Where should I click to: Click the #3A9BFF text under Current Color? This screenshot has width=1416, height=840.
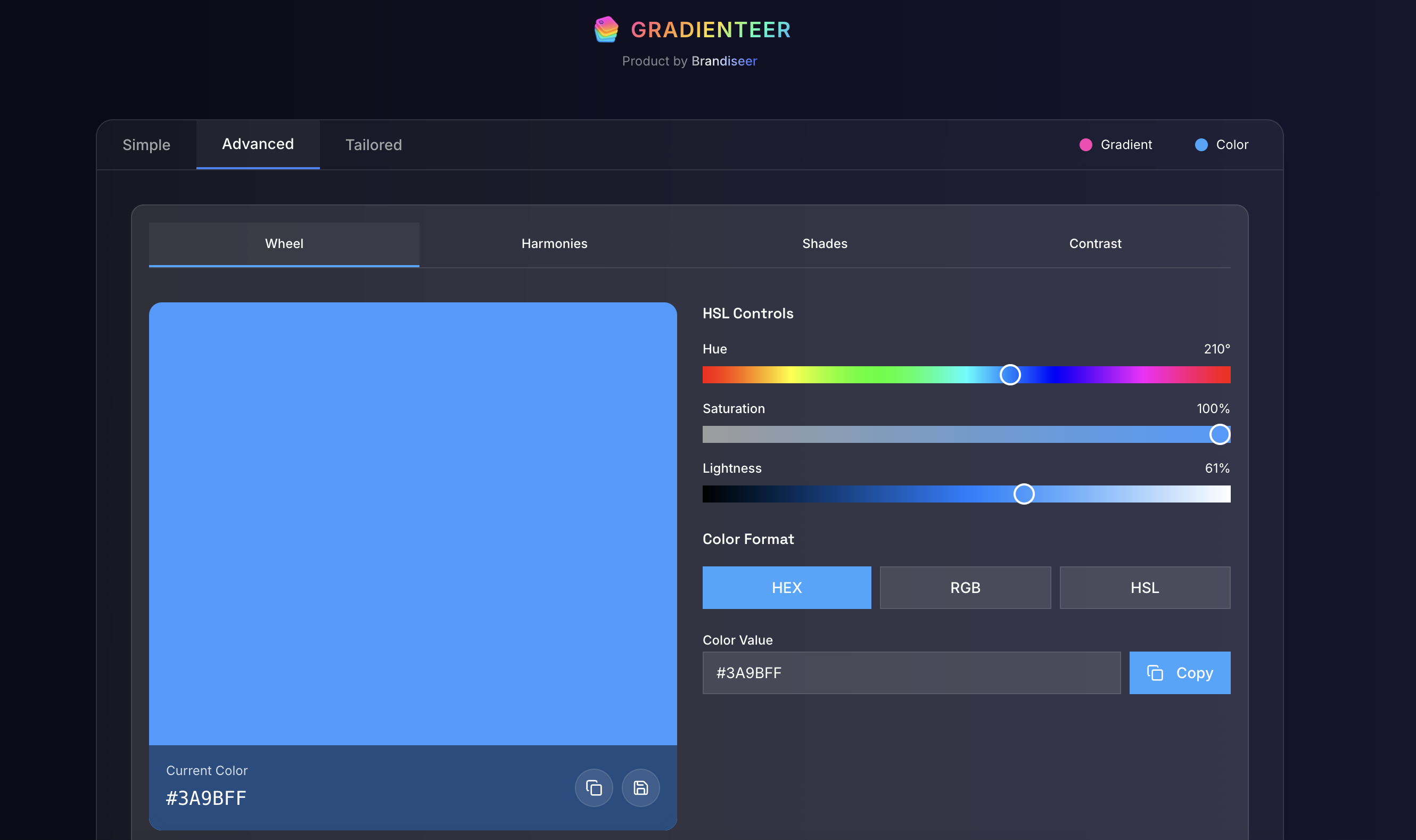click(x=206, y=798)
